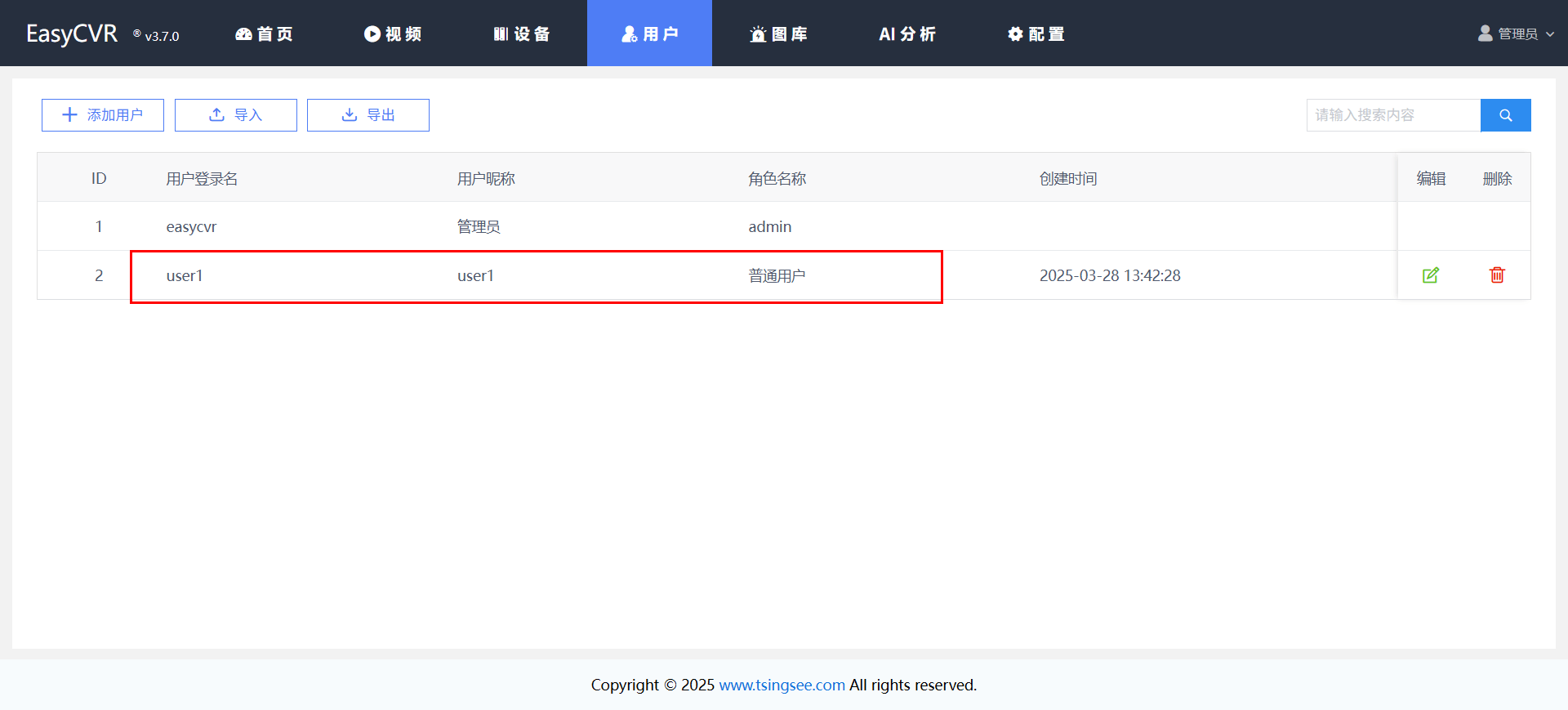Click the 用户昵称 column header
The image size is (1568, 710).
(486, 178)
